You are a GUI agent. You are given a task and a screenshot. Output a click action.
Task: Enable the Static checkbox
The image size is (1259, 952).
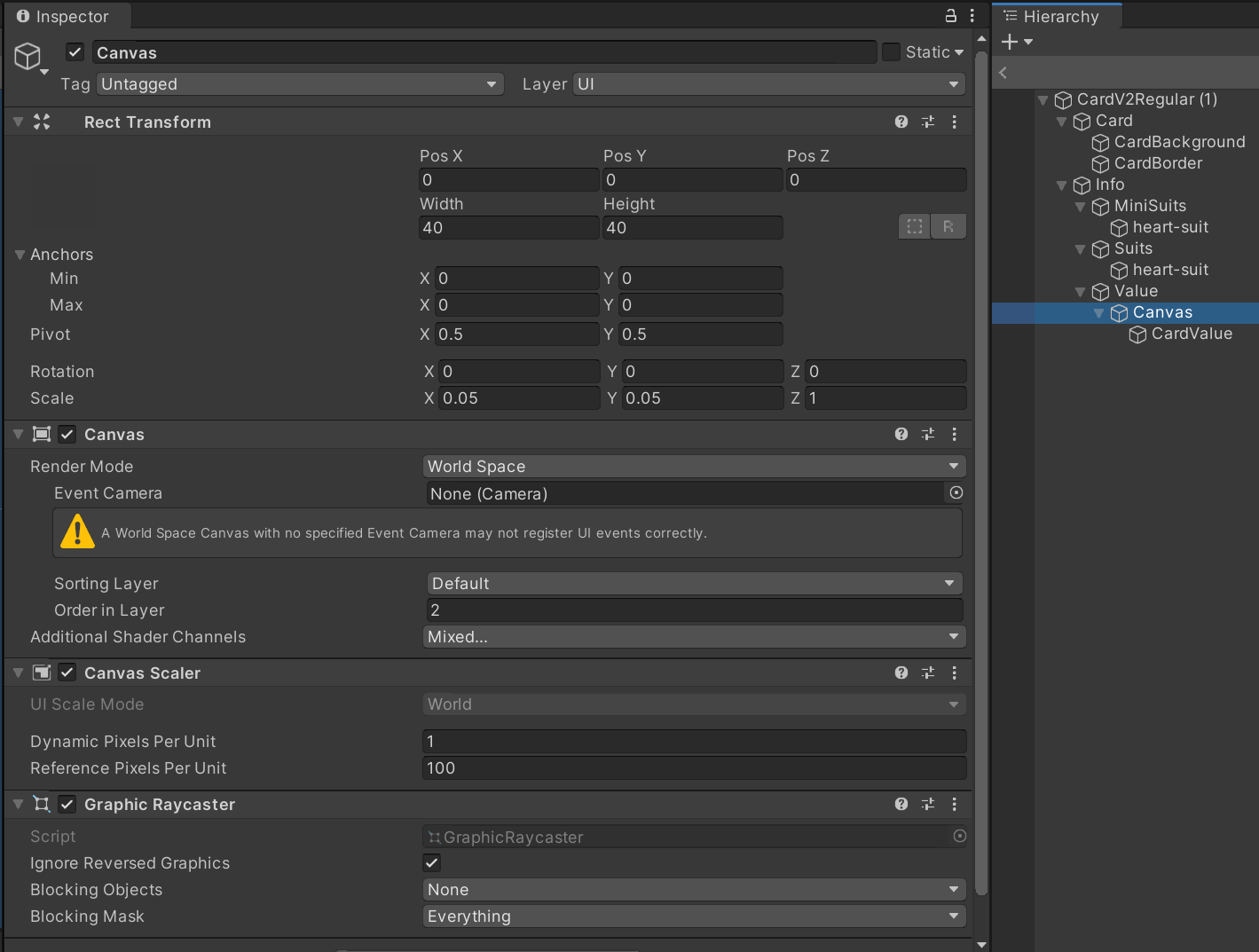(890, 51)
